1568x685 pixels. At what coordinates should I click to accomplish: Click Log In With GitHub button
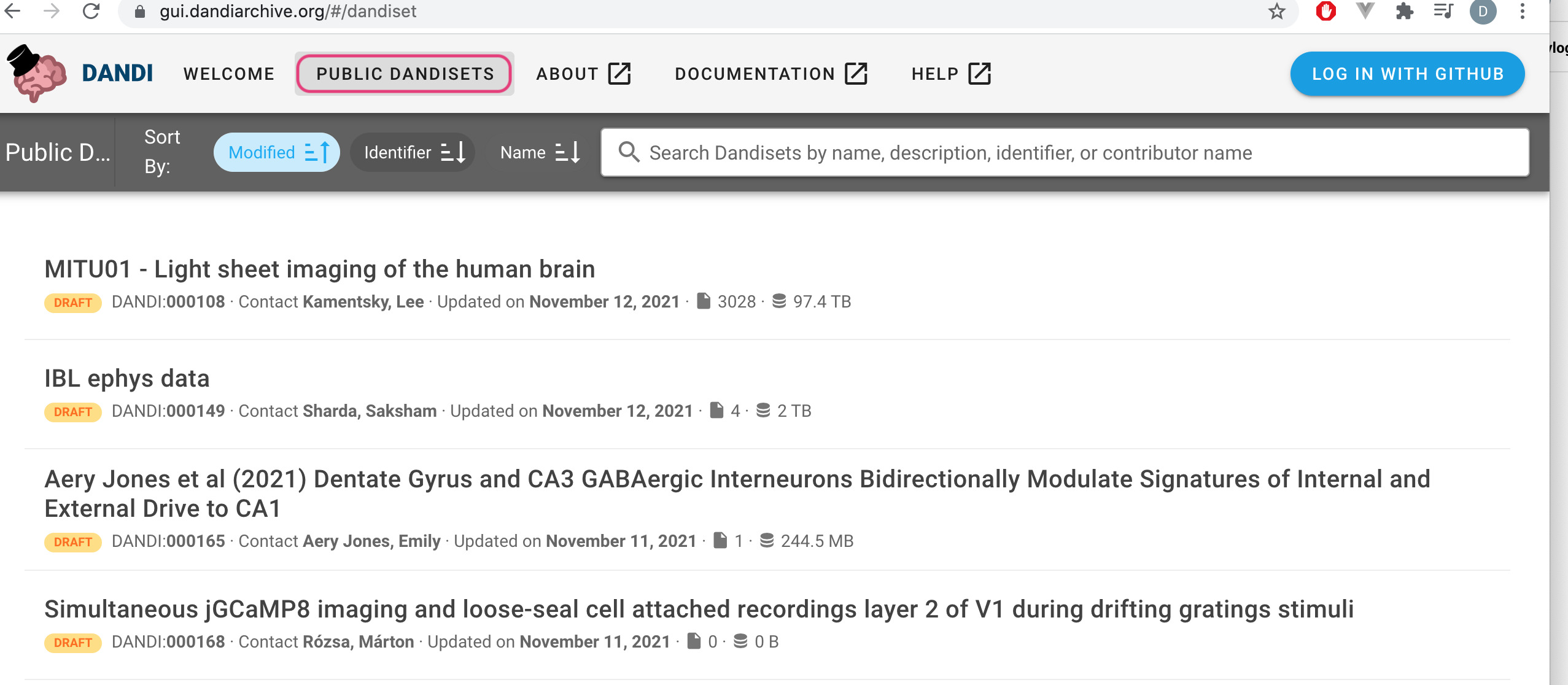[1407, 74]
